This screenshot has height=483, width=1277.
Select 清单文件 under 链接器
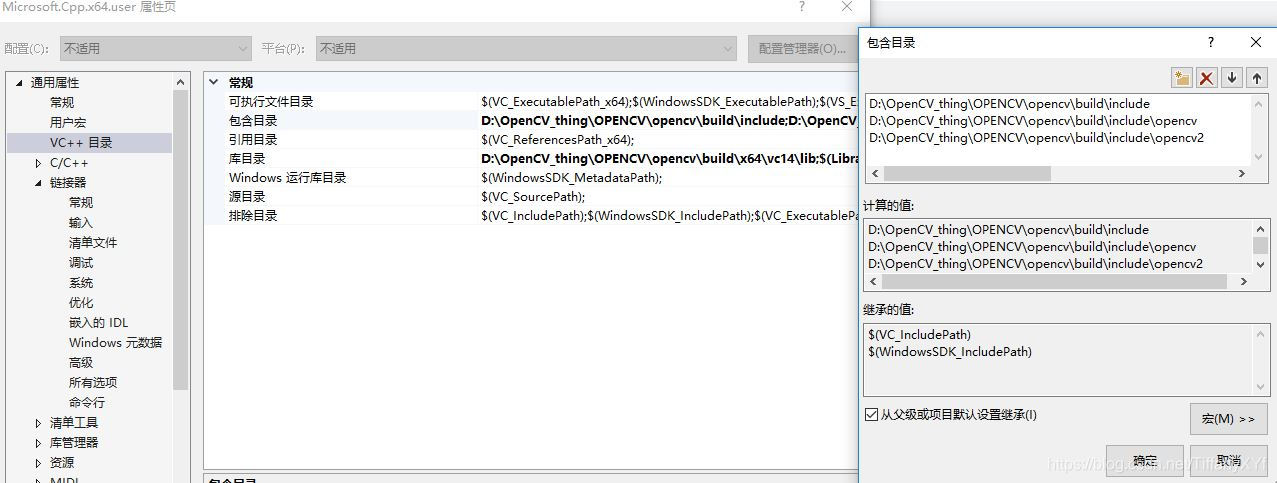click(x=93, y=243)
